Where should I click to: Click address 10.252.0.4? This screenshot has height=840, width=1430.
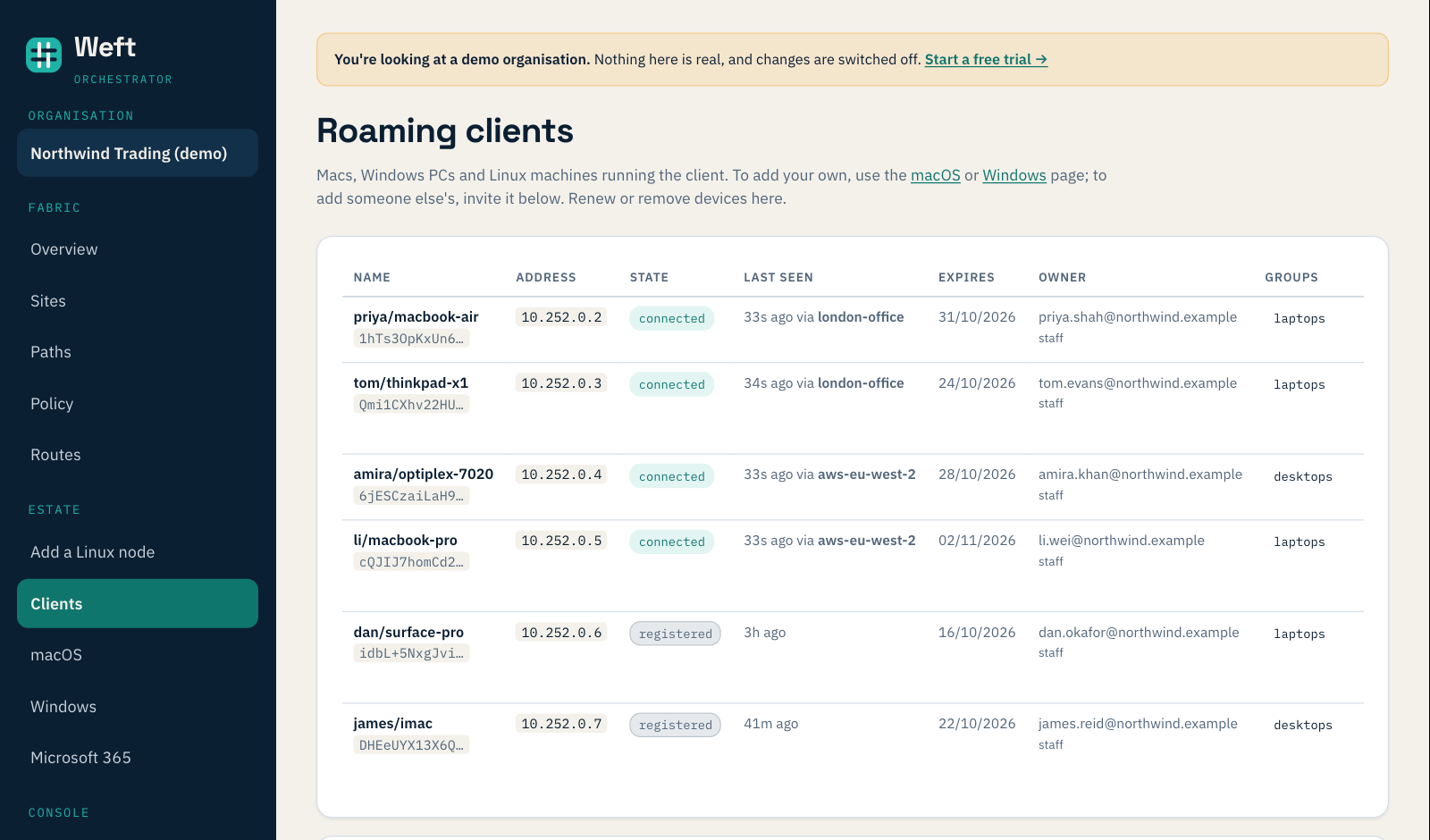click(x=561, y=475)
